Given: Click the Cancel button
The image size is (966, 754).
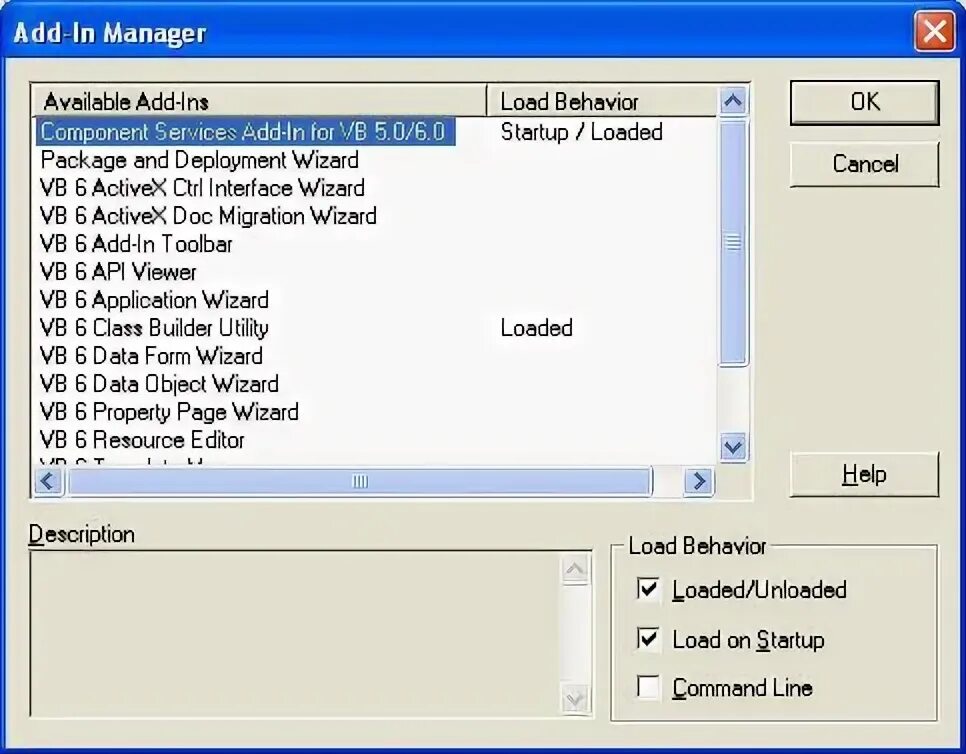Looking at the screenshot, I should tap(864, 164).
